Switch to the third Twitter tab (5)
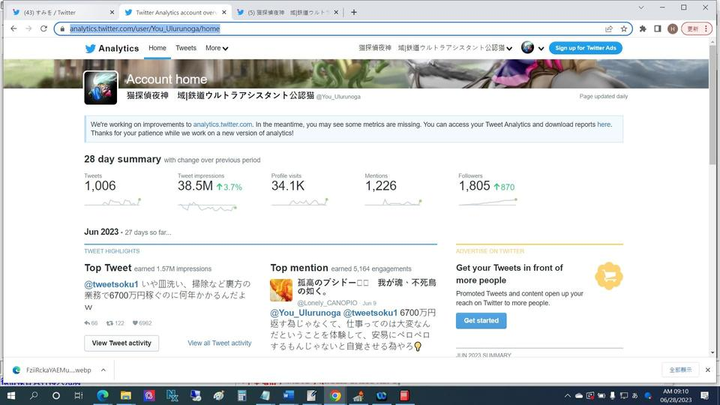Image resolution: width=720 pixels, height=405 pixels. tap(287, 12)
